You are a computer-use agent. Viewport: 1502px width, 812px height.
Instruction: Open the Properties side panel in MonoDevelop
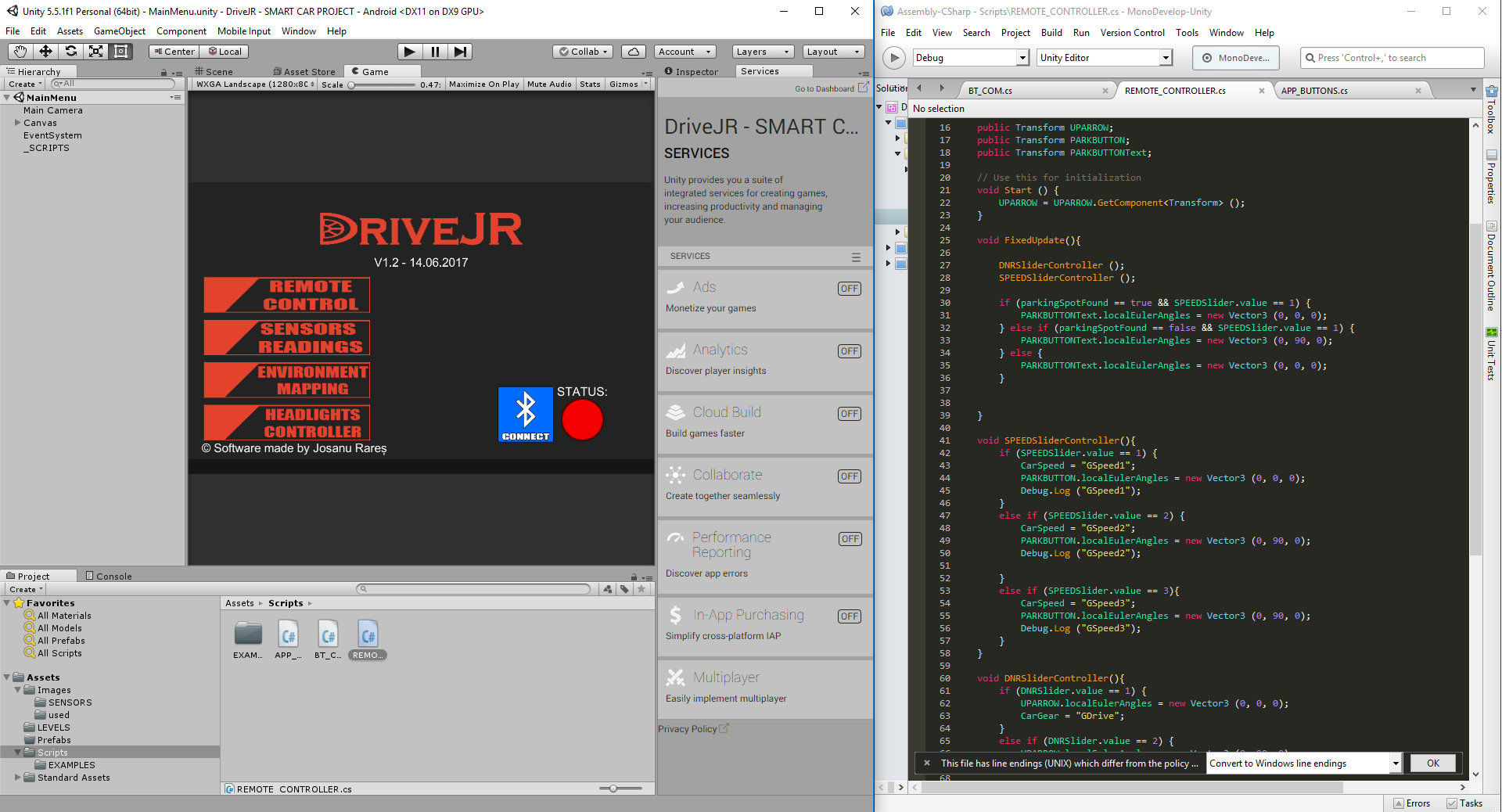pos(1492,177)
